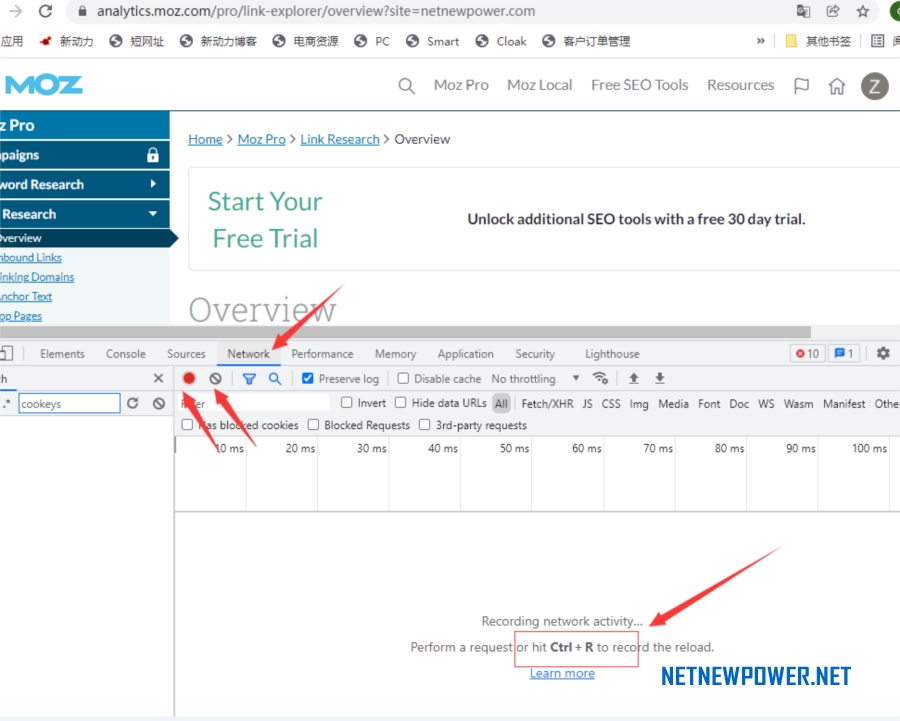900x721 pixels.
Task: Check Has blocked cookies checkbox
Action: pos(187,424)
